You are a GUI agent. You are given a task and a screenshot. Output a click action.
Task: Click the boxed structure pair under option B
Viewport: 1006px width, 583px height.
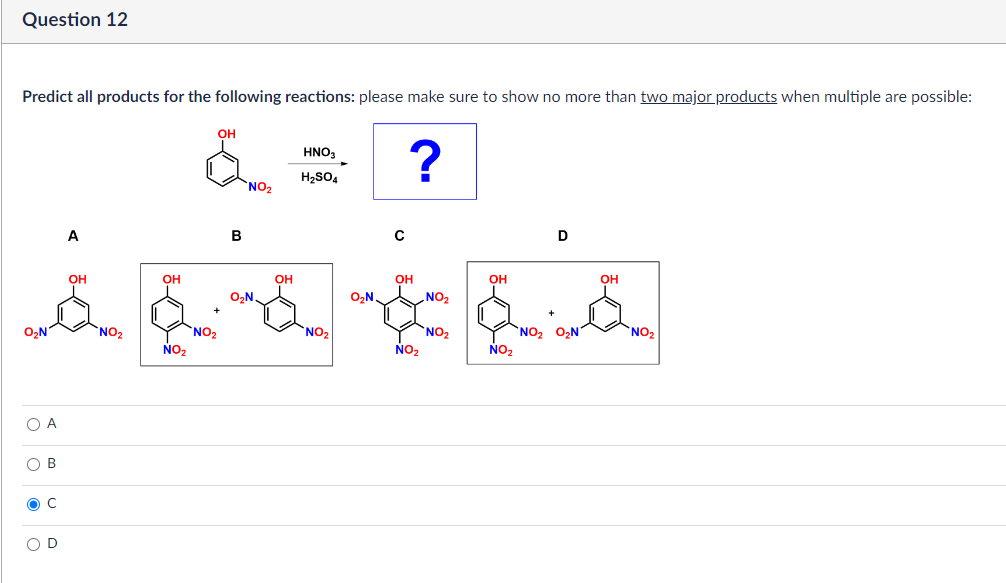pyautogui.click(x=236, y=313)
